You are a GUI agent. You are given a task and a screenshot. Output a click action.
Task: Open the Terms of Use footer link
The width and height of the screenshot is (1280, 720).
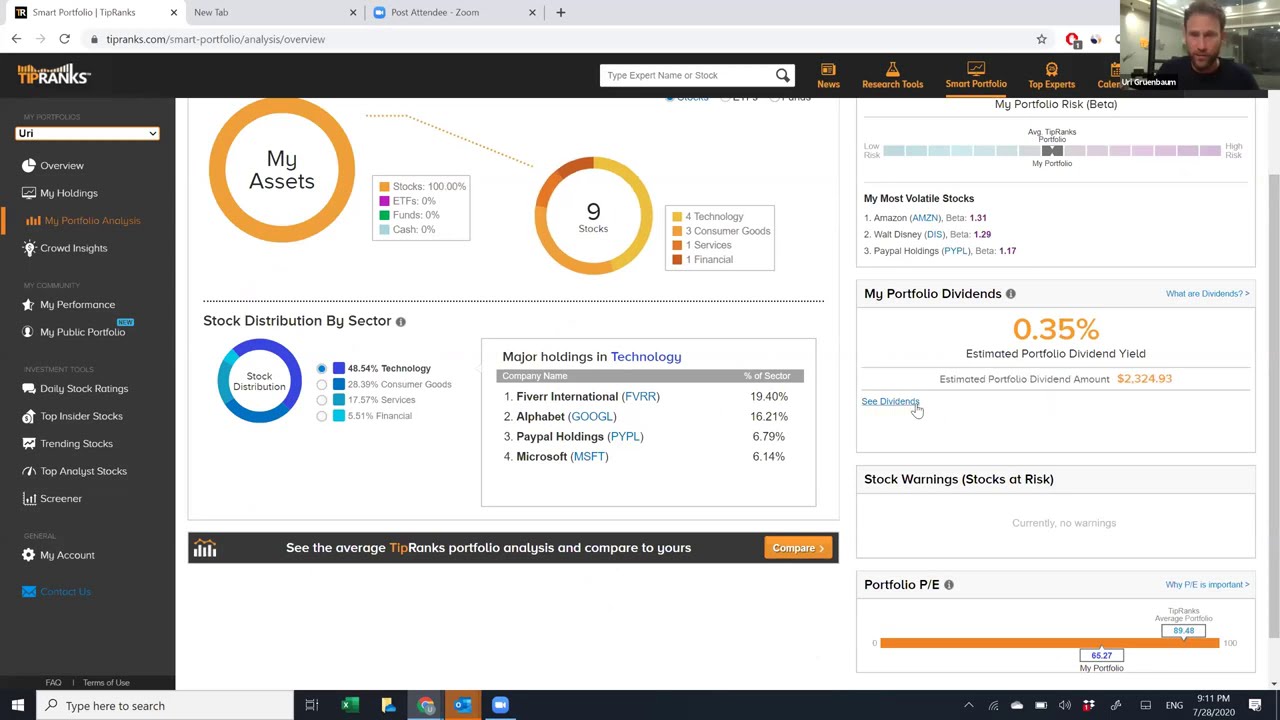(x=106, y=683)
